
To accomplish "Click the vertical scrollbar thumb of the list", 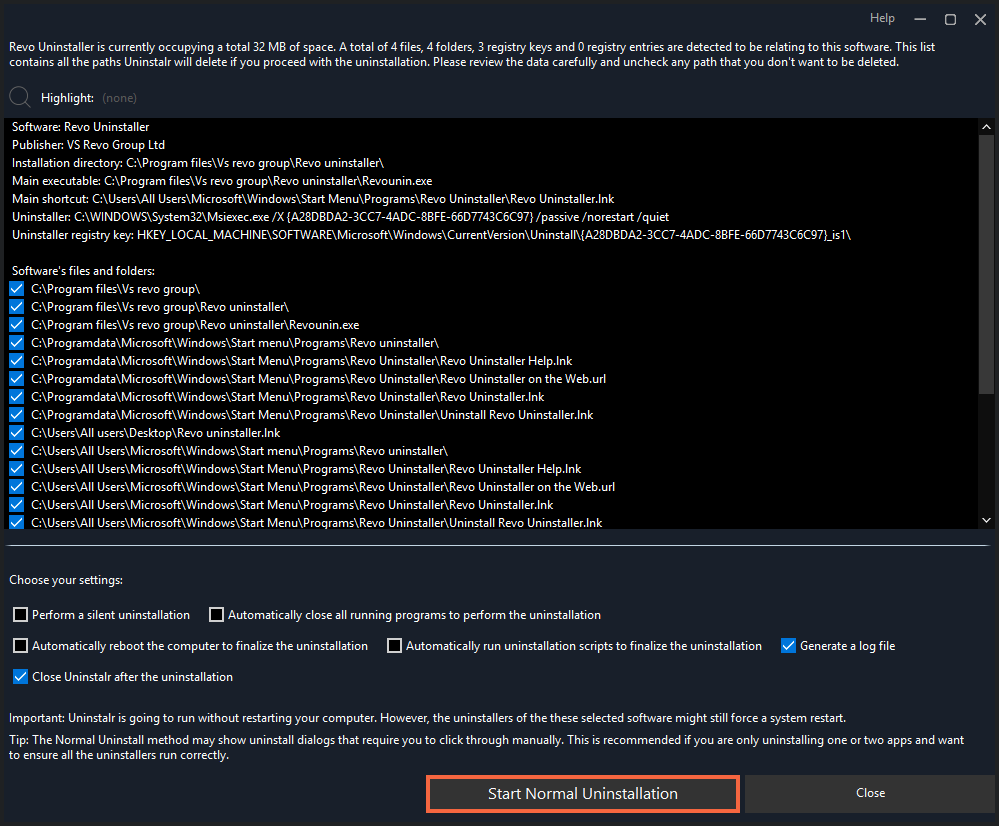I will (x=986, y=264).
